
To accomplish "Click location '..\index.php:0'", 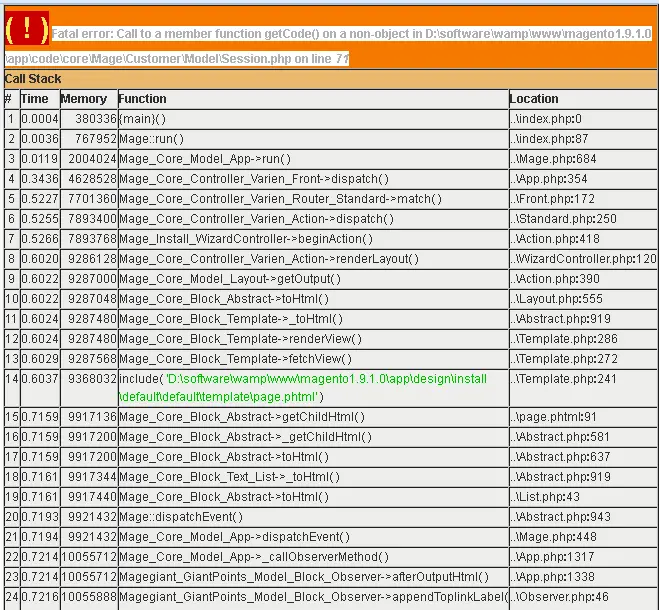I will pyautogui.click(x=546, y=119).
